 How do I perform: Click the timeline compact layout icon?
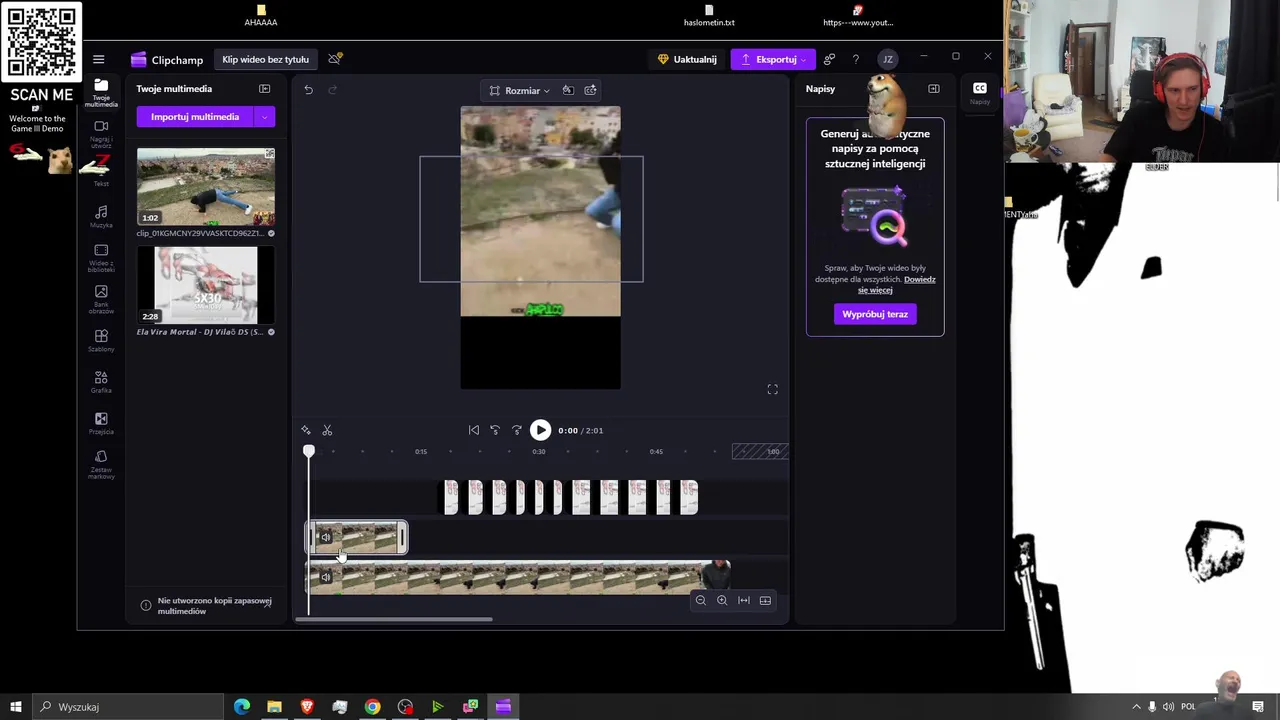tap(766, 600)
